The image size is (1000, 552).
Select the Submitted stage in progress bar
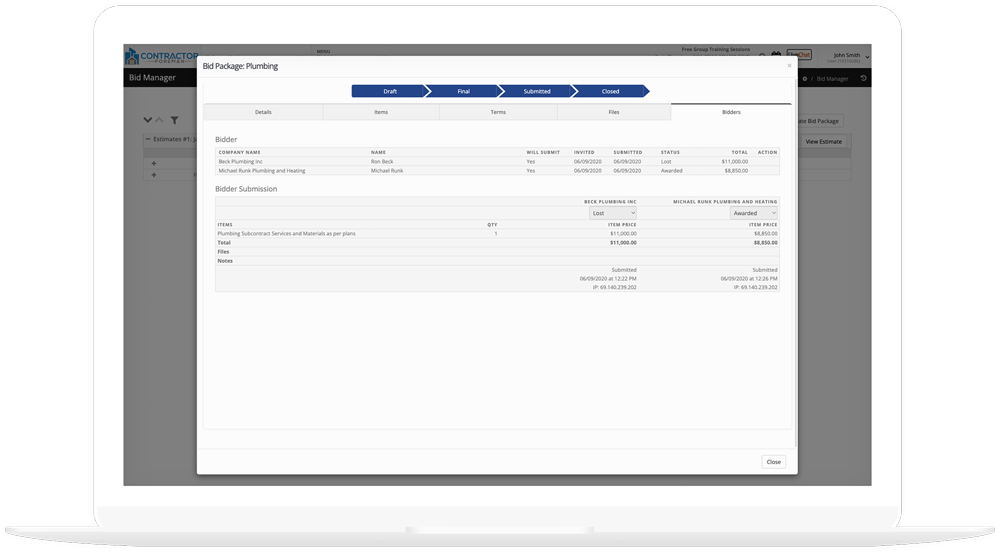tap(537, 91)
